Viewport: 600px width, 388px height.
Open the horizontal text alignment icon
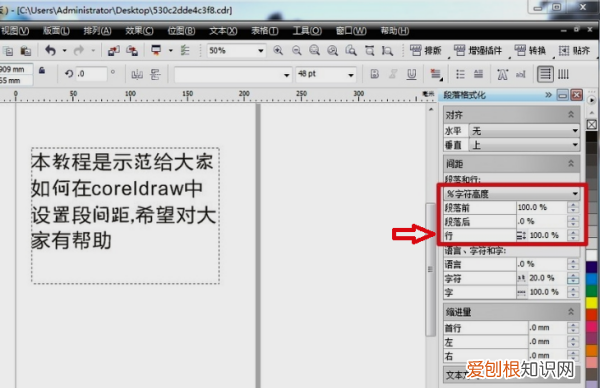(435, 74)
